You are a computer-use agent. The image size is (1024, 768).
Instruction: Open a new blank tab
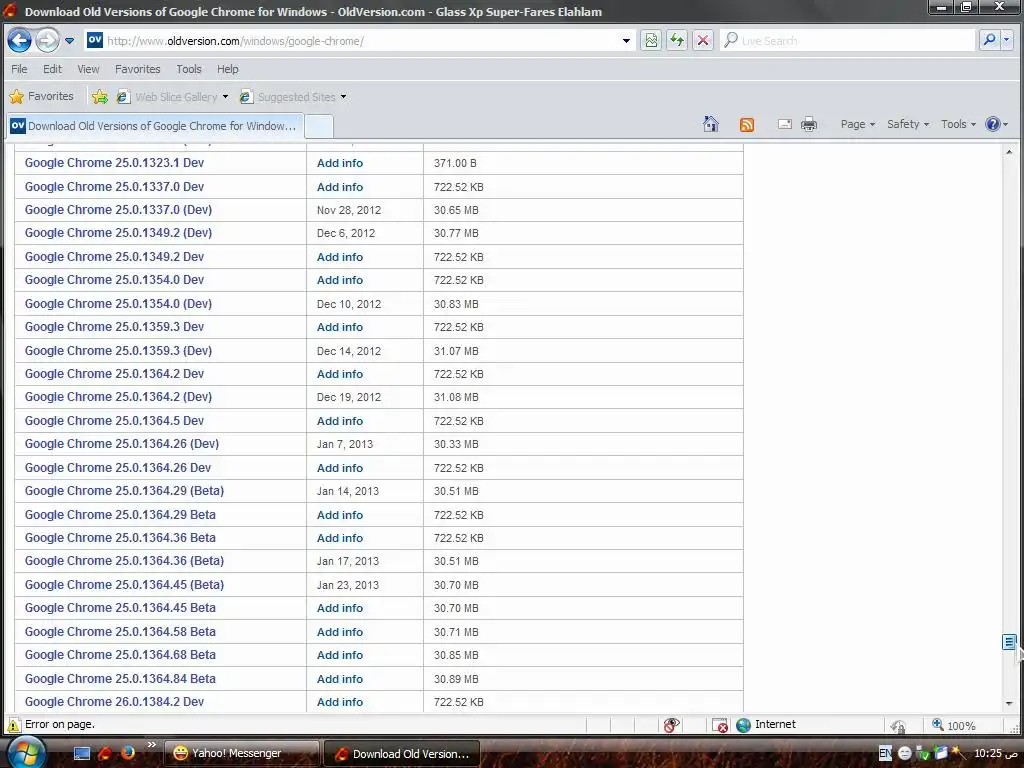319,125
